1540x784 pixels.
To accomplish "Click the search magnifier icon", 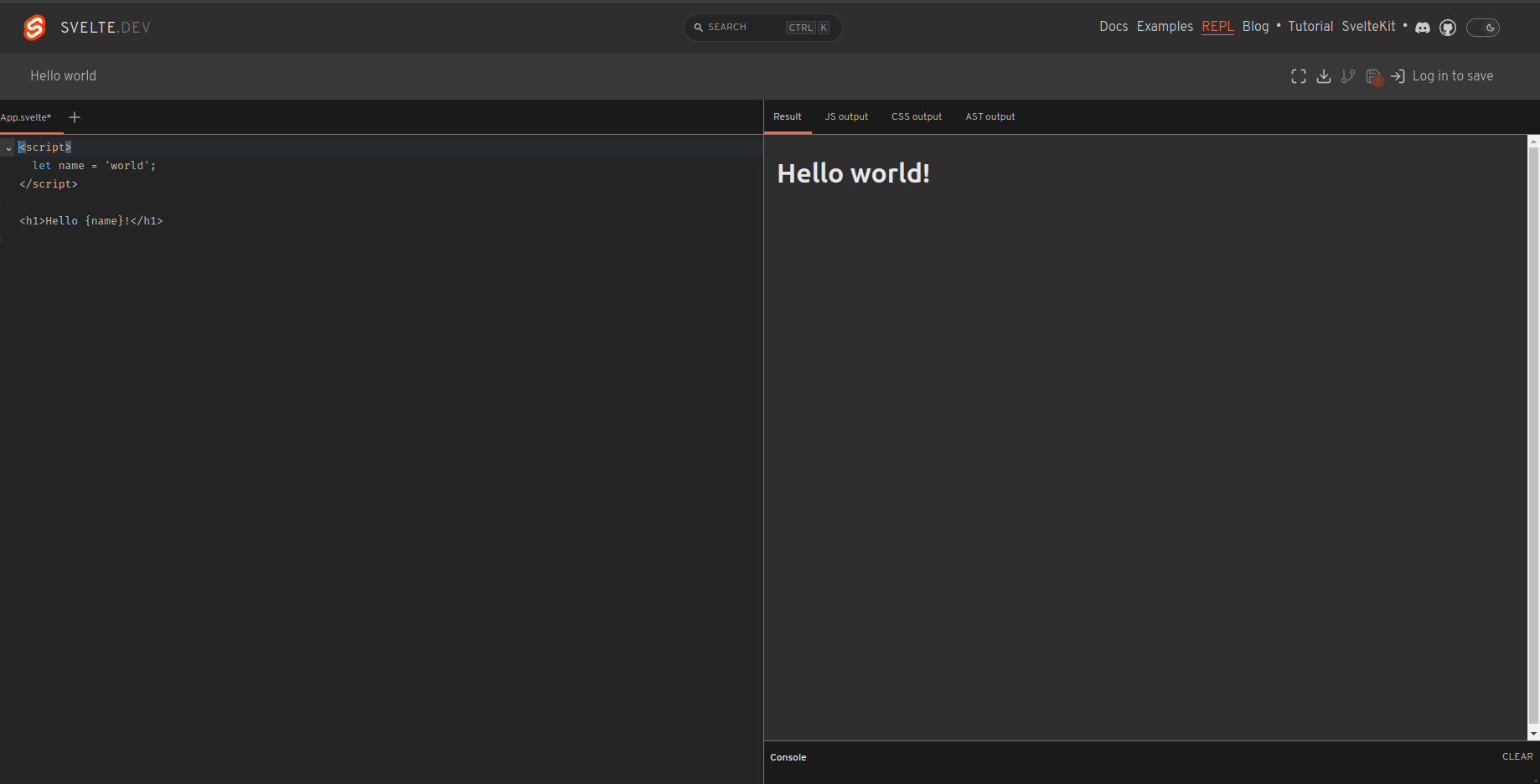I will (698, 28).
